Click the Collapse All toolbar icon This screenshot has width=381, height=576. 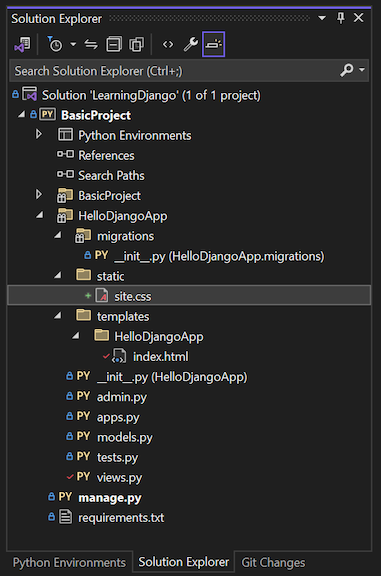coord(114,44)
